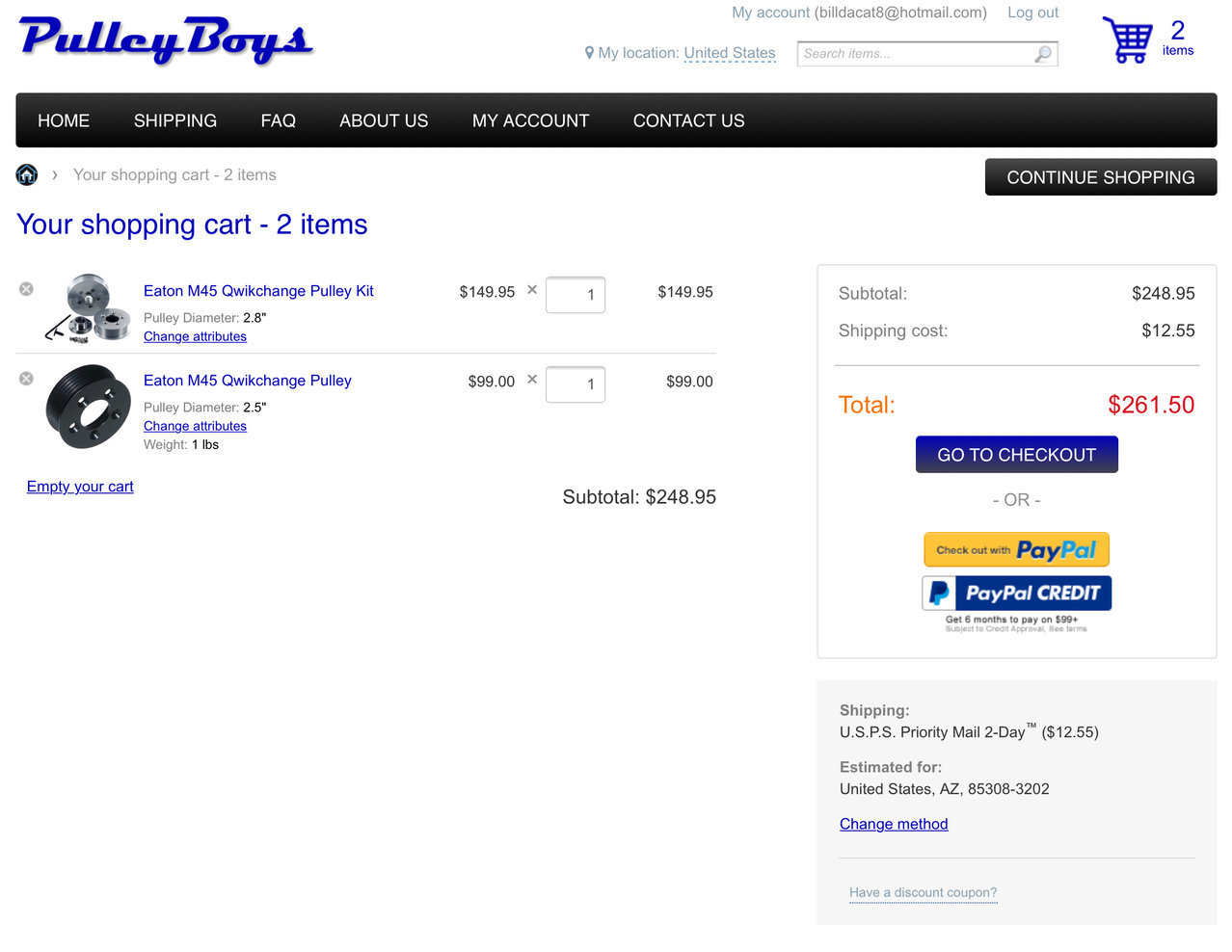This screenshot has width=1232, height=952.
Task: Click the breadcrumb Your shopping cart text
Action: pos(174,174)
